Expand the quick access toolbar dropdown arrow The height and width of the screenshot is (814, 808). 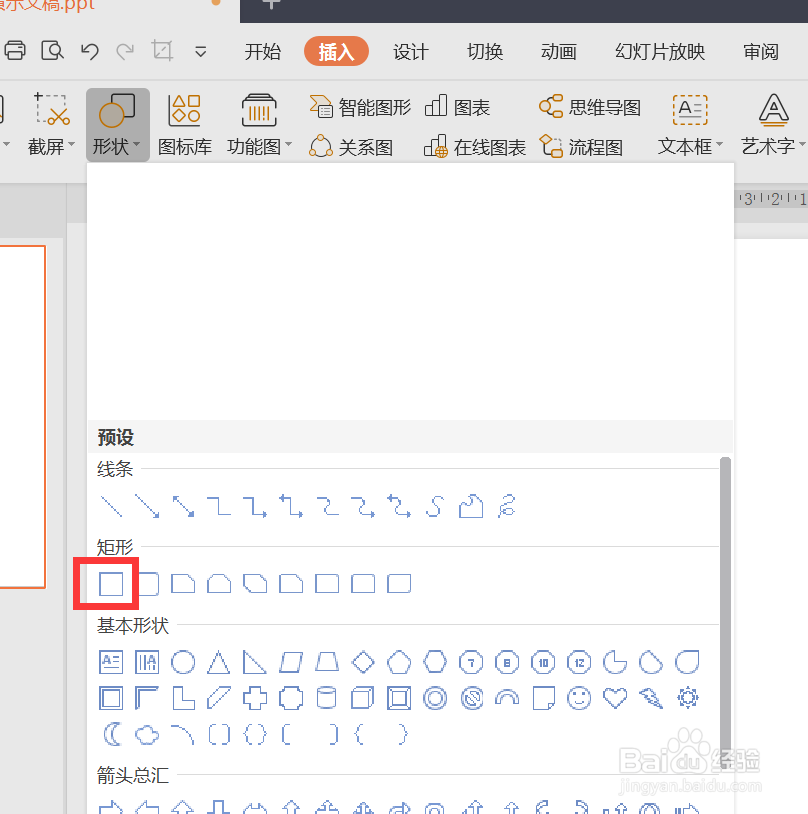point(200,51)
